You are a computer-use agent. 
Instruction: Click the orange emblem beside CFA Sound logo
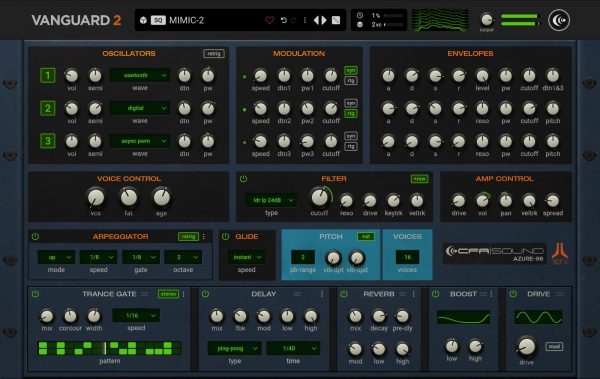[x=560, y=254]
